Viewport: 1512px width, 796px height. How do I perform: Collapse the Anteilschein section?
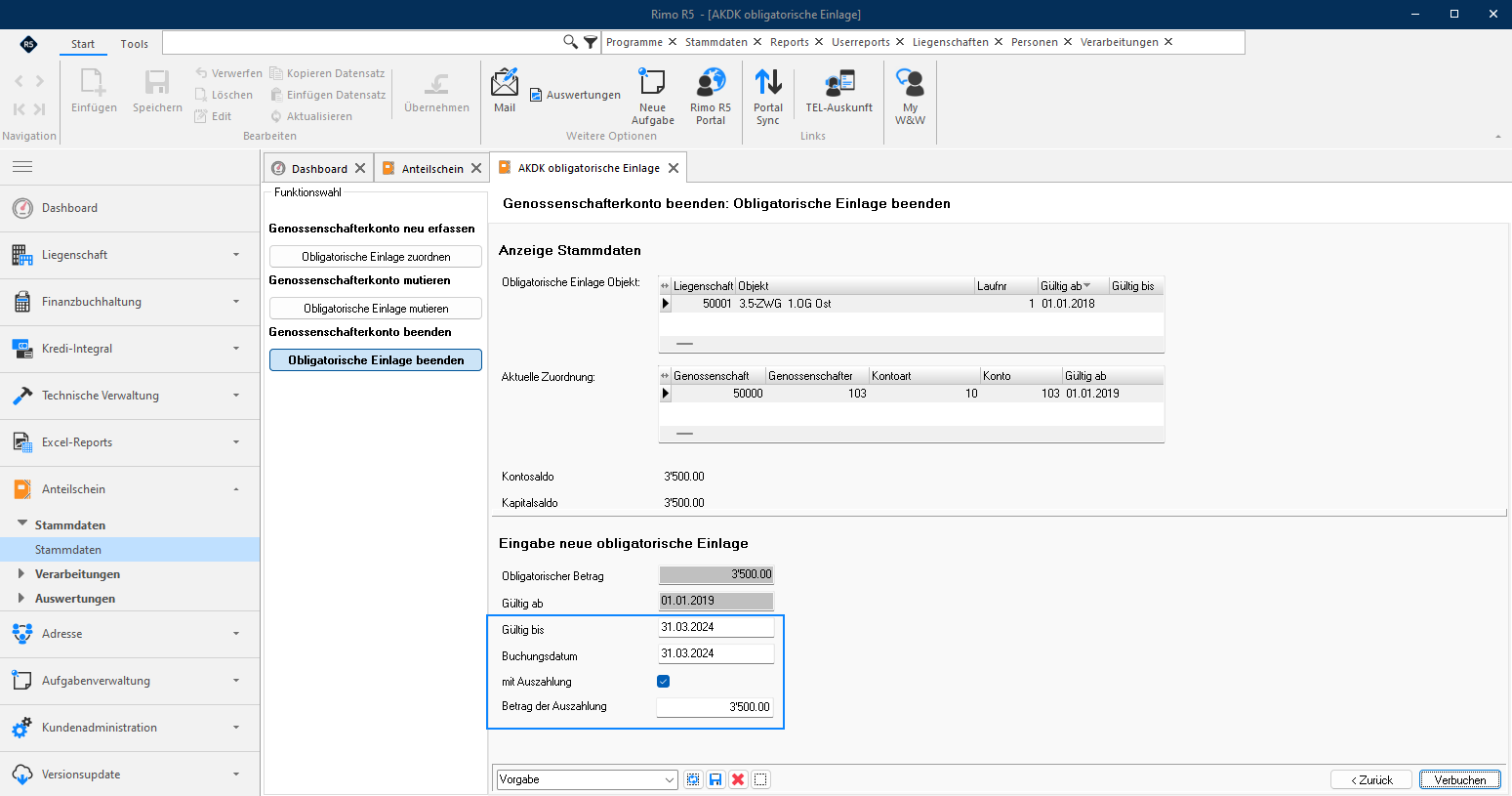coord(130,489)
